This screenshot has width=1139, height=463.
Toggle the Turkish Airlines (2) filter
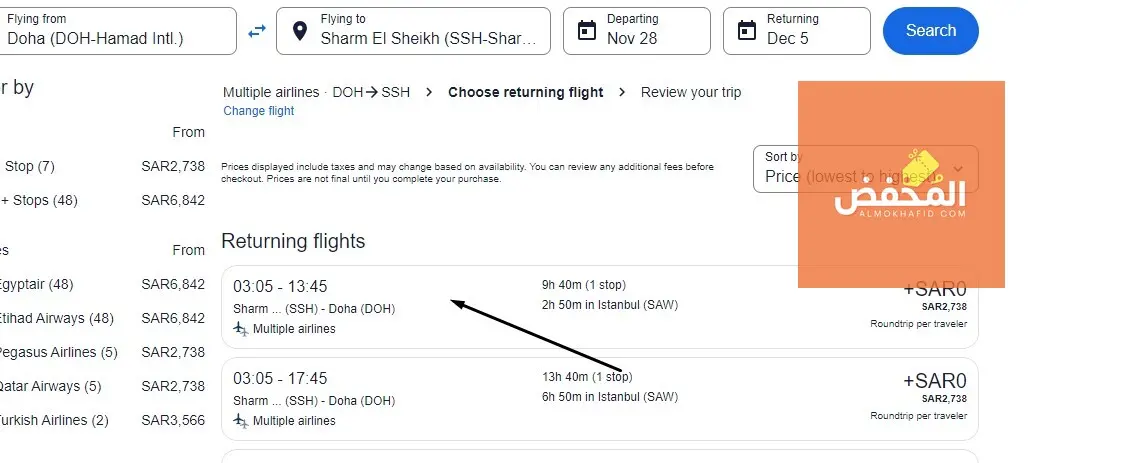52,420
